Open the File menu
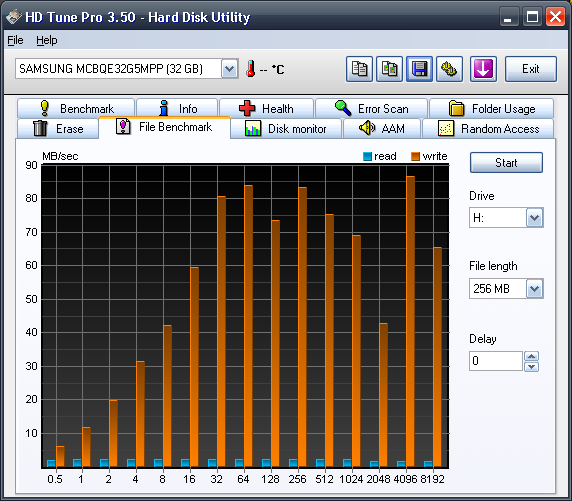 tap(15, 40)
